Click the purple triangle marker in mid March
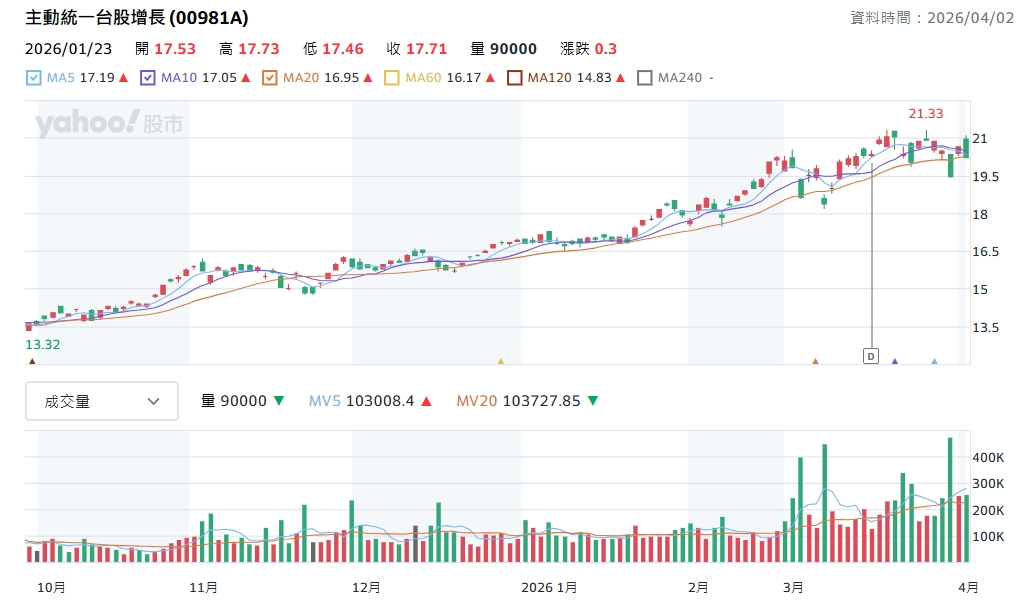Viewport: 1025px width, 610px height. point(894,362)
